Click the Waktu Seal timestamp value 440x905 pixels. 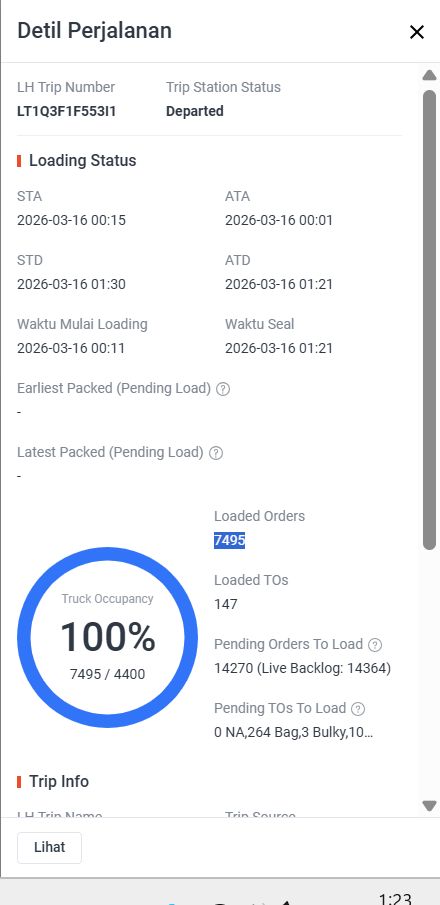[x=279, y=348]
